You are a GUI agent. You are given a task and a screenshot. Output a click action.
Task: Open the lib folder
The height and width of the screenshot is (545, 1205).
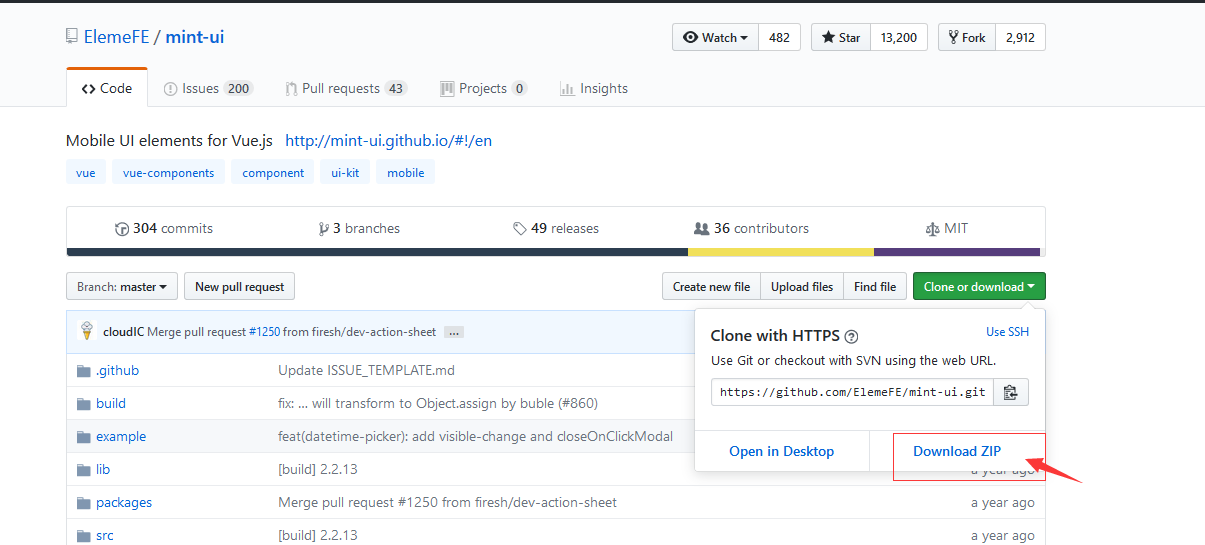point(103,469)
